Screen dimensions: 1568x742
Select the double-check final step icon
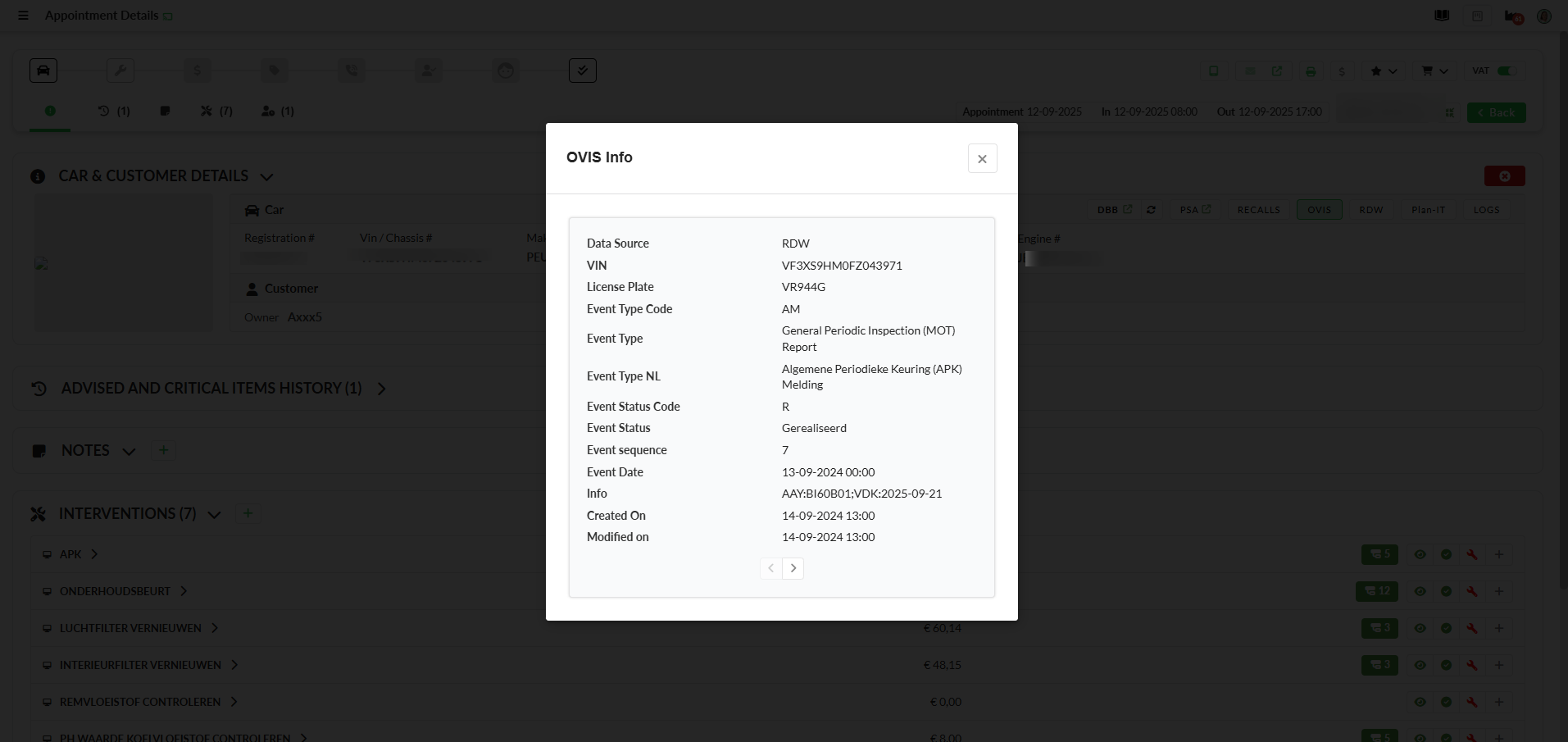click(x=583, y=71)
